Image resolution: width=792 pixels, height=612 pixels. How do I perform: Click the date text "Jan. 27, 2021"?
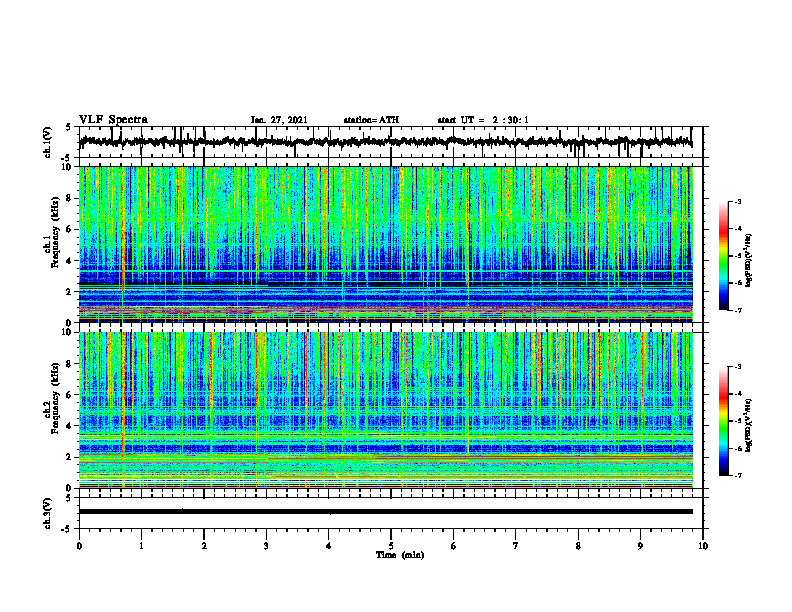point(279,120)
